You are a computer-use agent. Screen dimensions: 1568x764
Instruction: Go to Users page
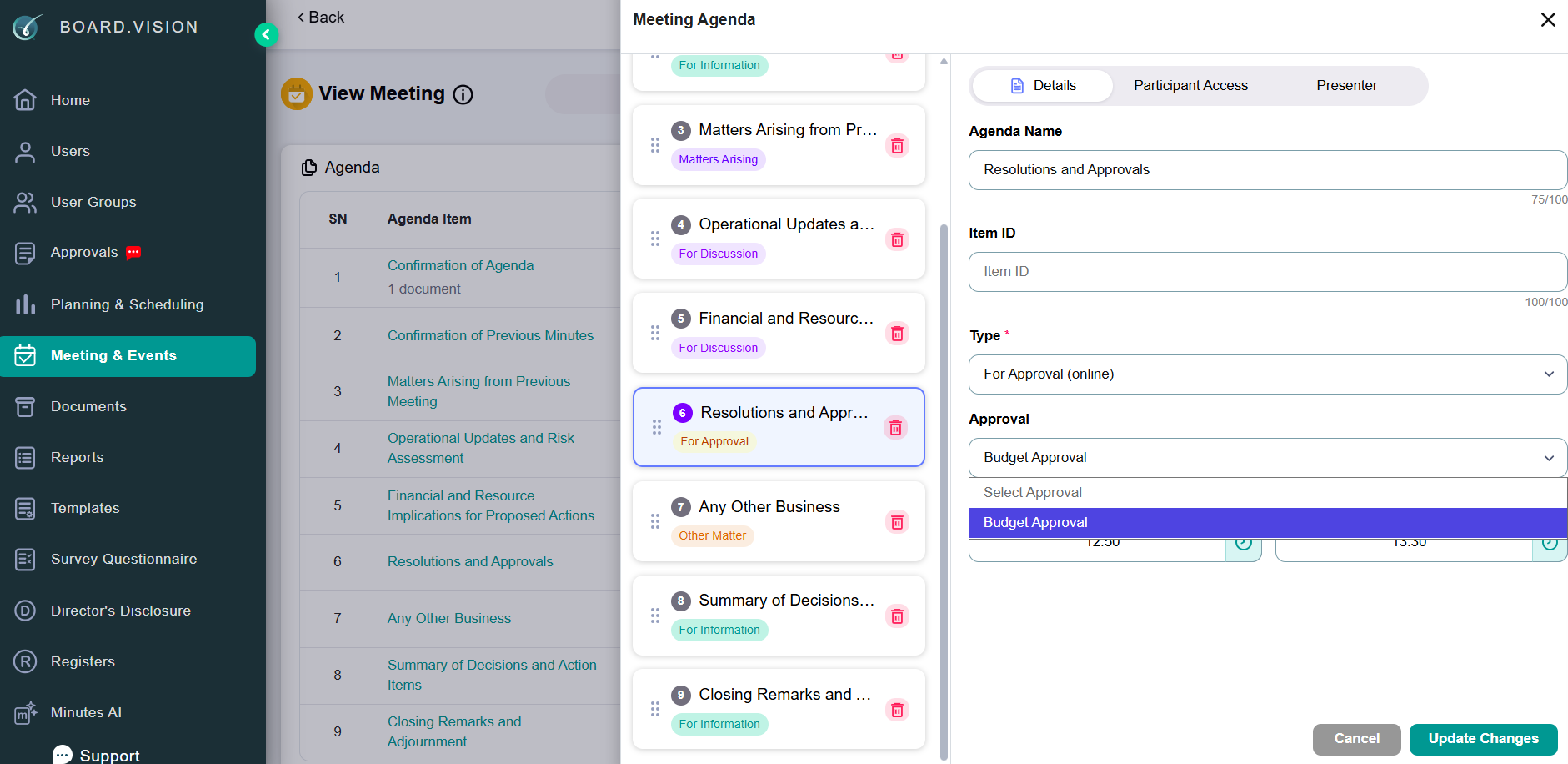point(70,151)
